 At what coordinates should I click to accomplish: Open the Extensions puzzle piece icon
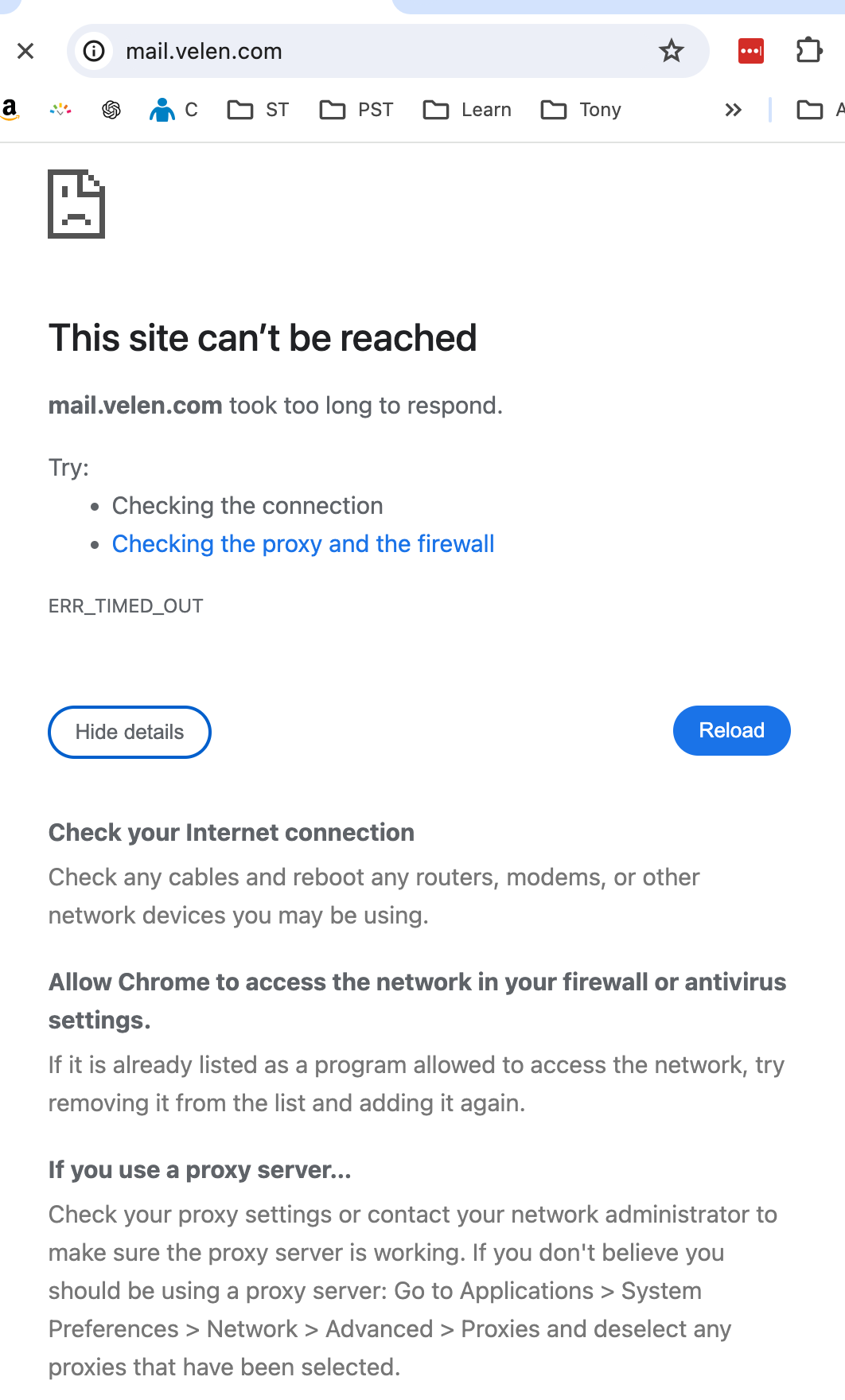[x=808, y=51]
